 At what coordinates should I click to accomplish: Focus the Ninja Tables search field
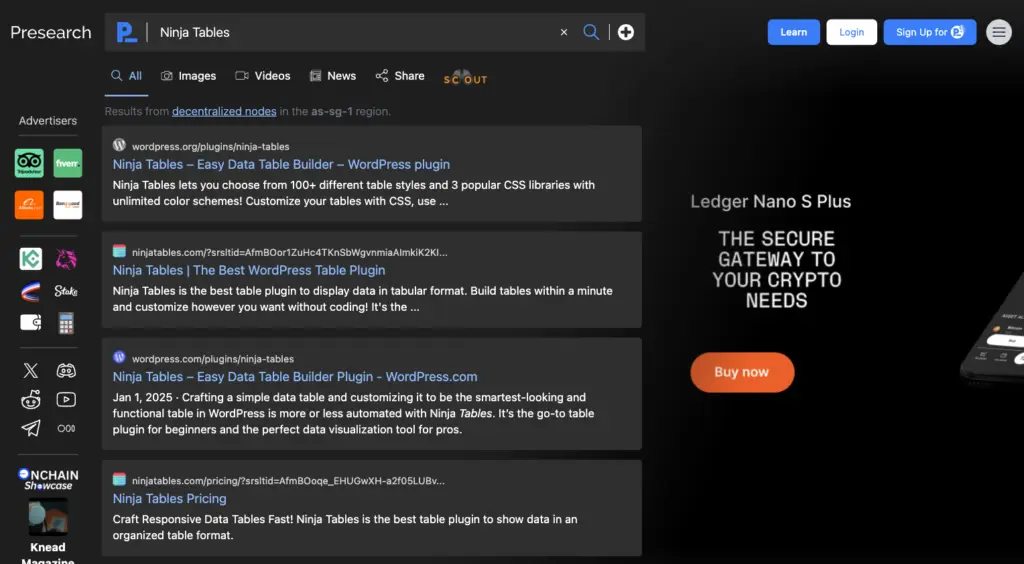coord(353,32)
